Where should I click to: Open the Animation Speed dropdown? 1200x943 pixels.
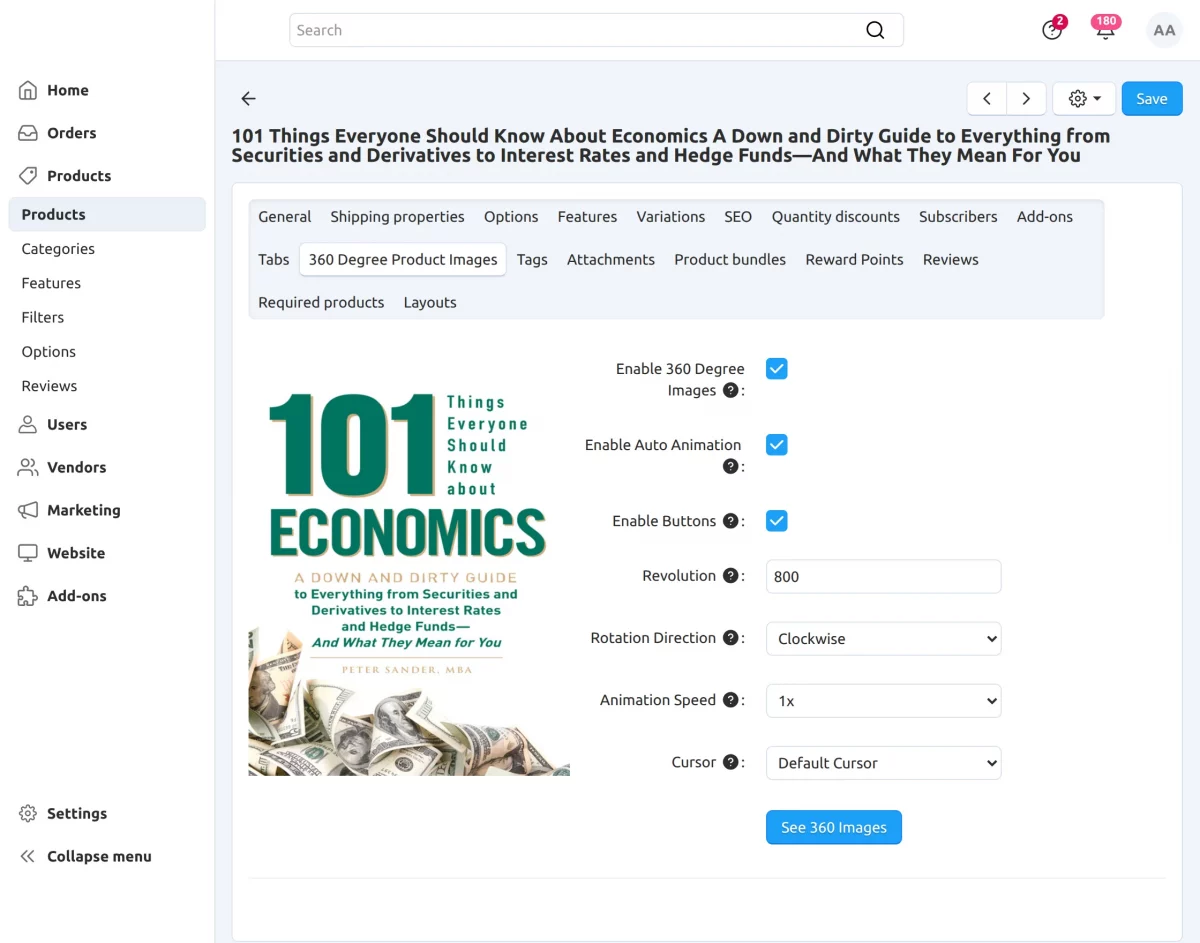883,701
